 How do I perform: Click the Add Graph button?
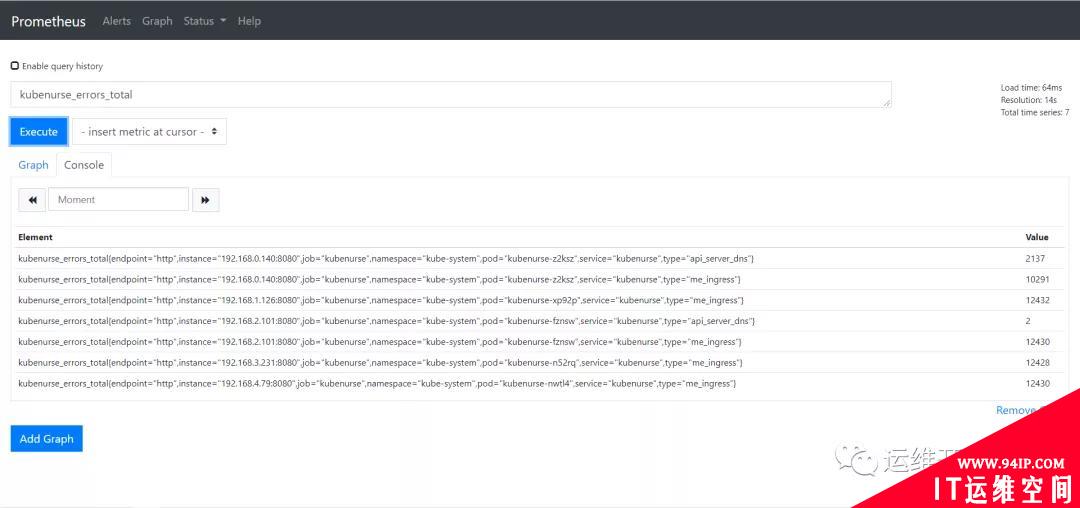point(47,438)
